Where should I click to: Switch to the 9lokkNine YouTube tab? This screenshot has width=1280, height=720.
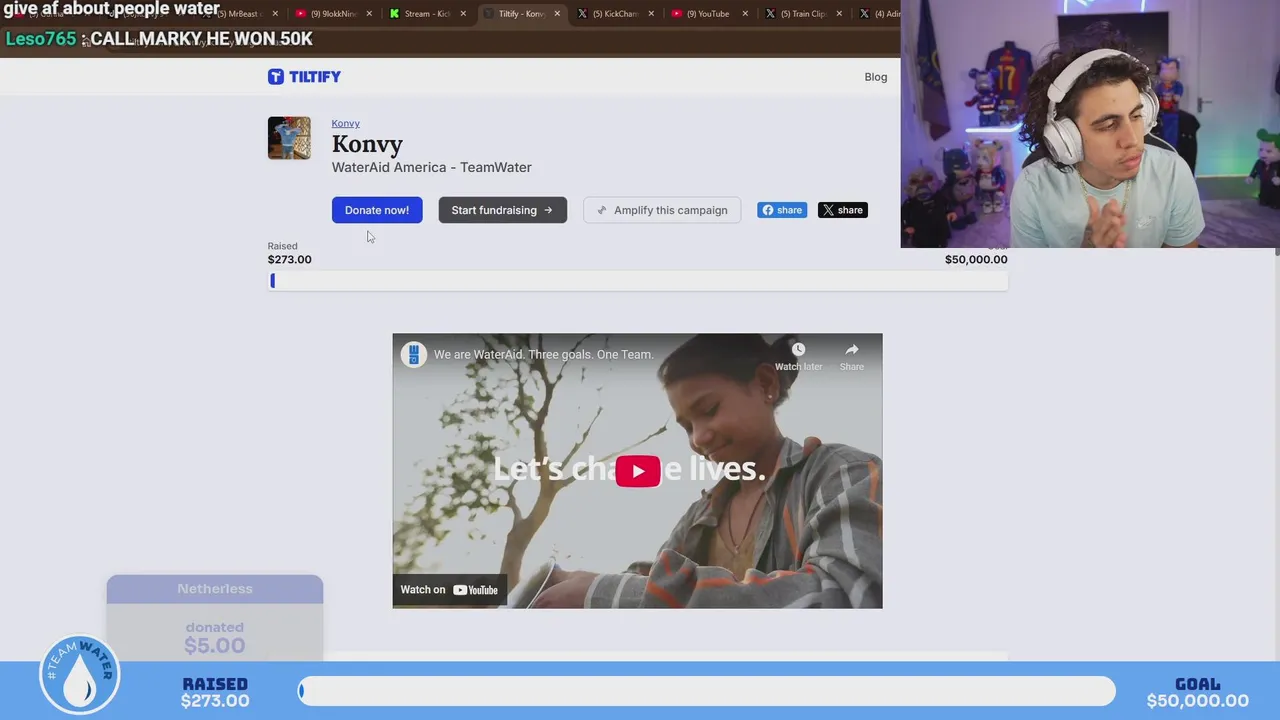click(332, 14)
